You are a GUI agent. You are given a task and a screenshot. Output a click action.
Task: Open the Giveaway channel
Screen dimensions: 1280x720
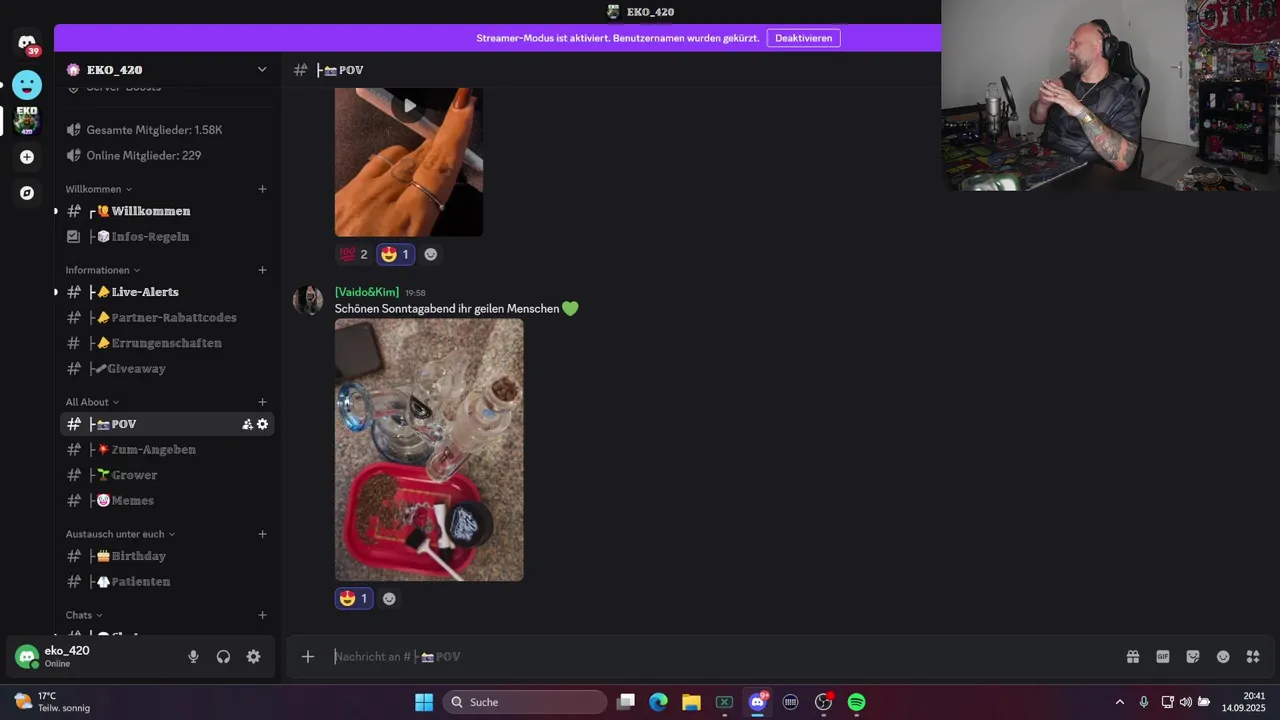coord(167,369)
